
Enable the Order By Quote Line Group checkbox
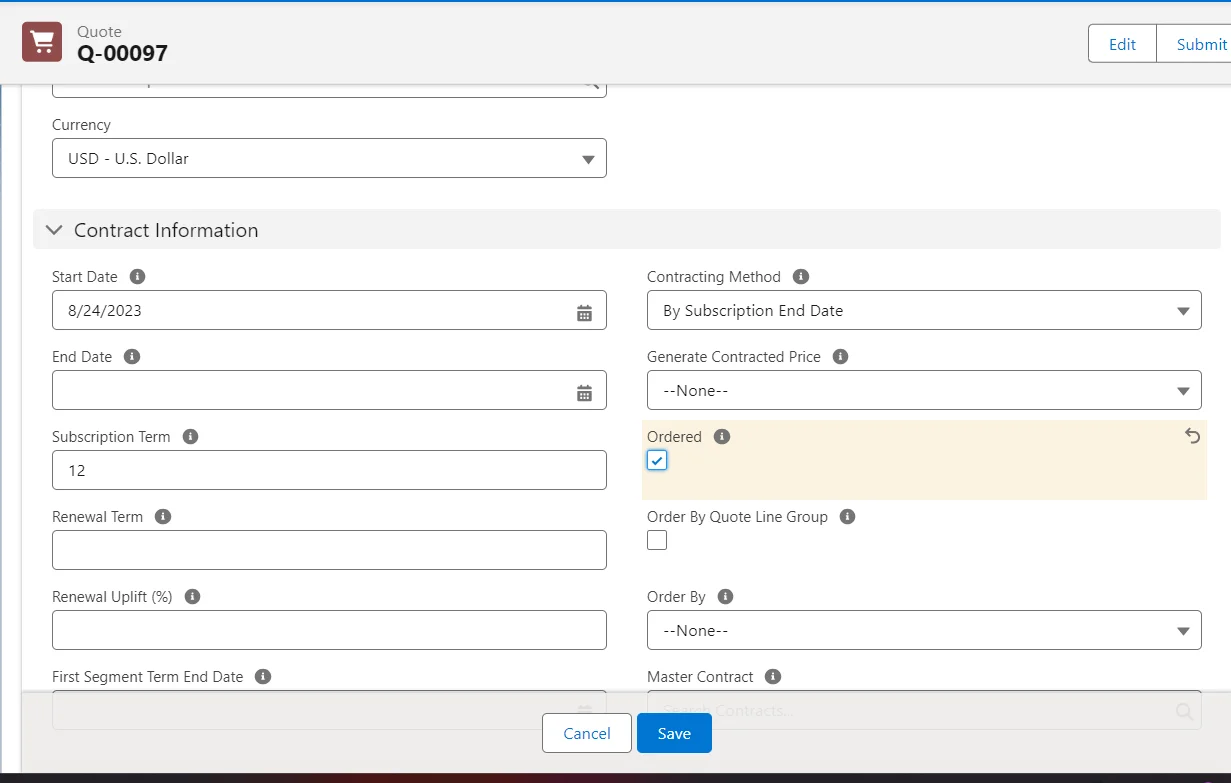(x=656, y=540)
